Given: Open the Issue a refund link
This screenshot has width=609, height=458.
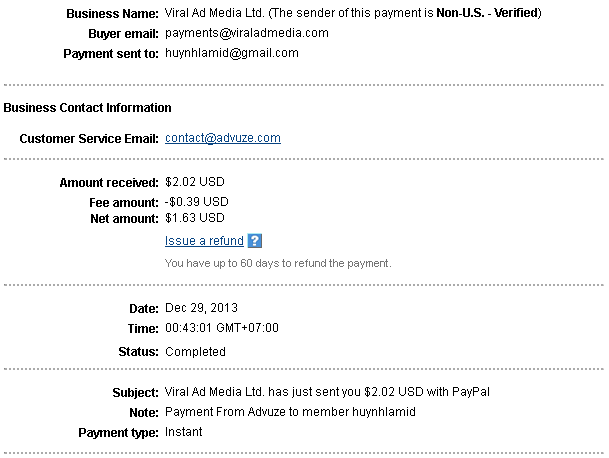Looking at the screenshot, I should pyautogui.click(x=204, y=241).
